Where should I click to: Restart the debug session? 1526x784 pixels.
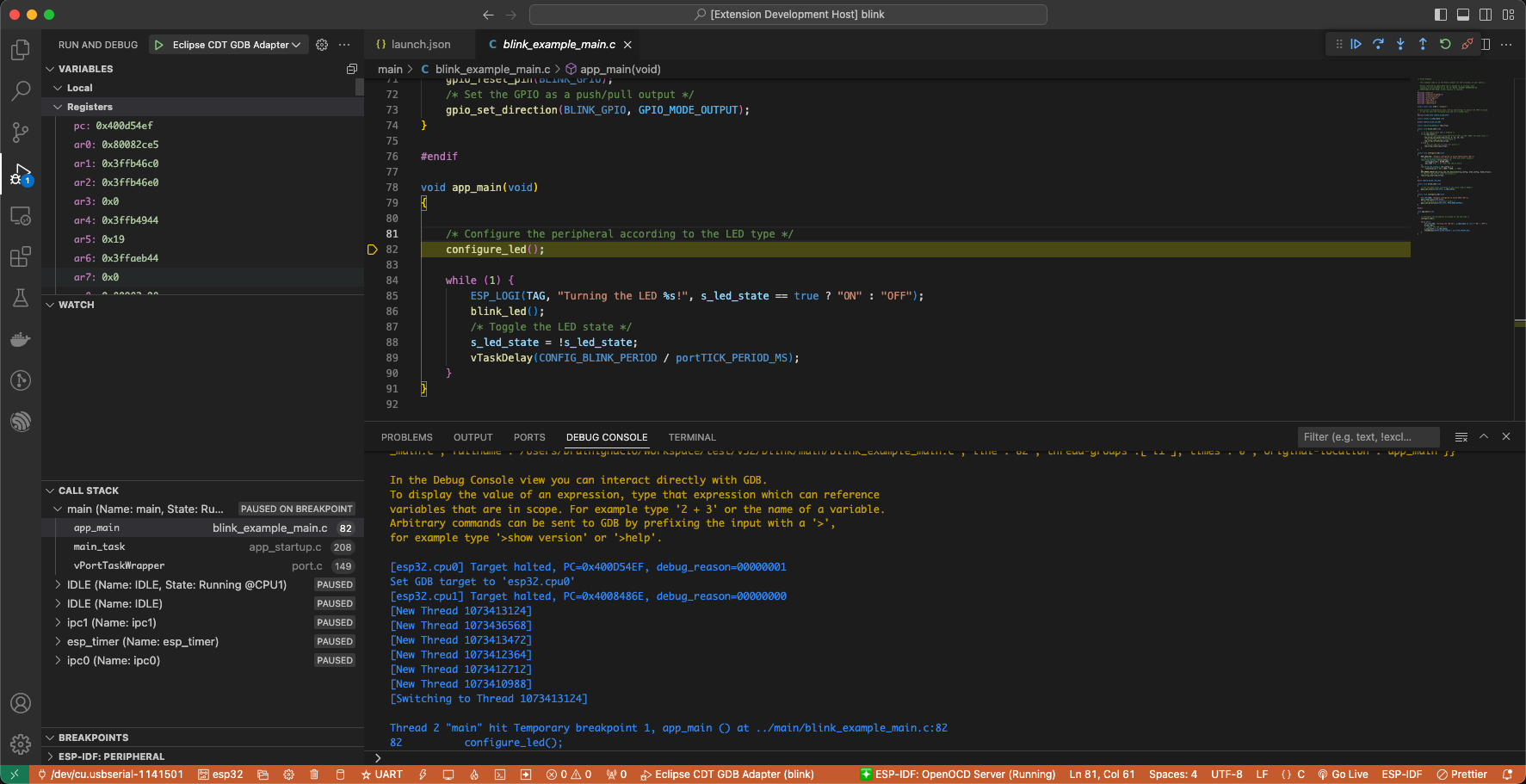[1445, 44]
